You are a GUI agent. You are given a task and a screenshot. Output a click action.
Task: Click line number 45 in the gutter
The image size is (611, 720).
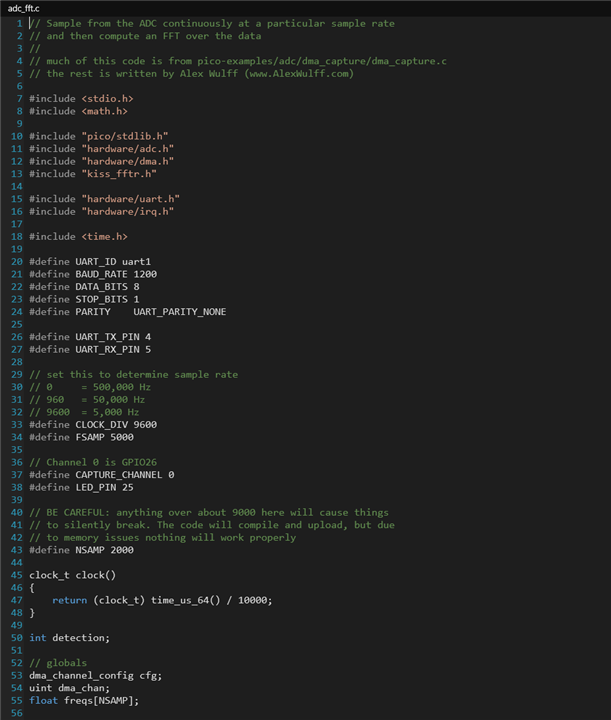point(16,575)
